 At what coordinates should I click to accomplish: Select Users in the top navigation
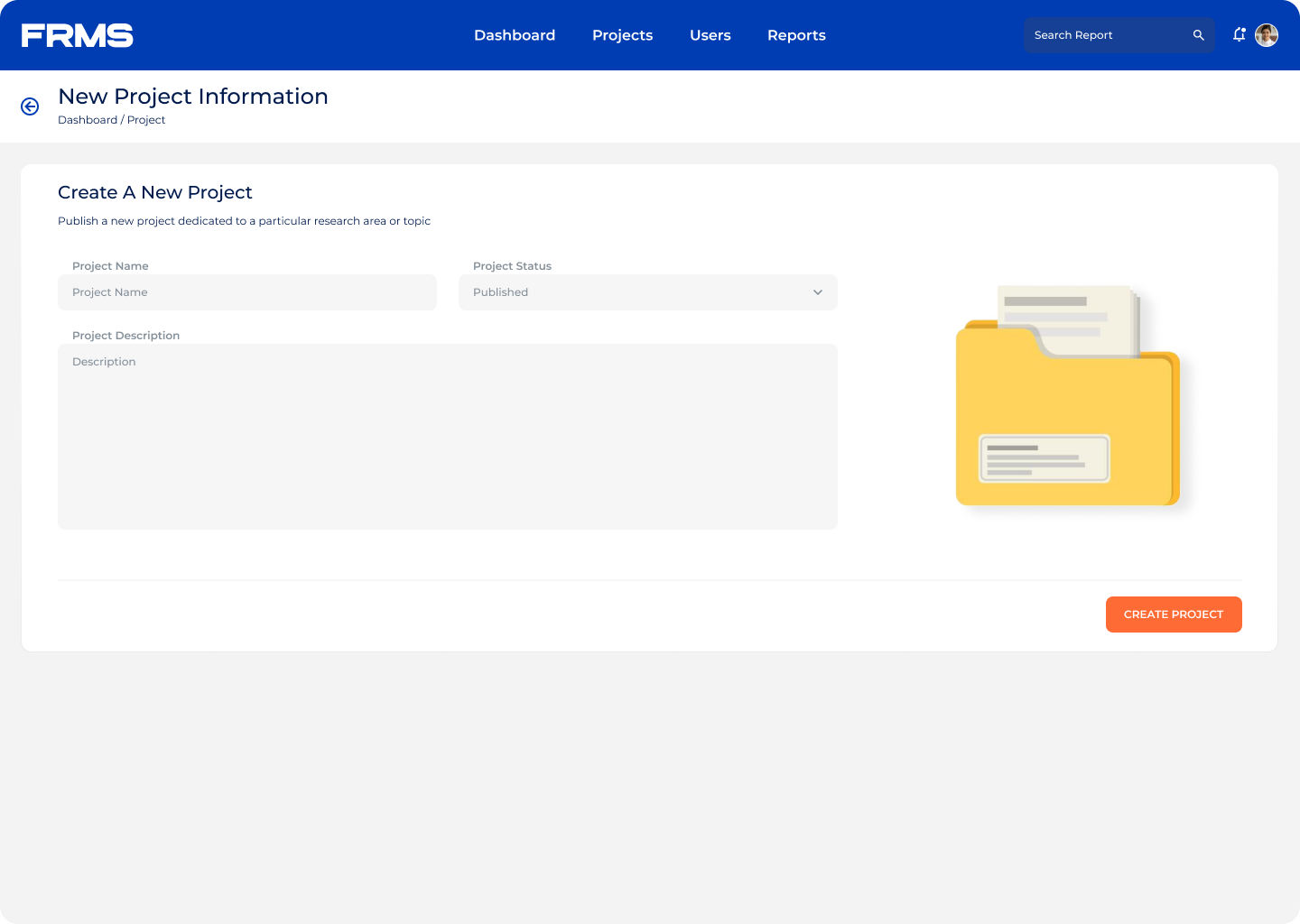point(710,35)
